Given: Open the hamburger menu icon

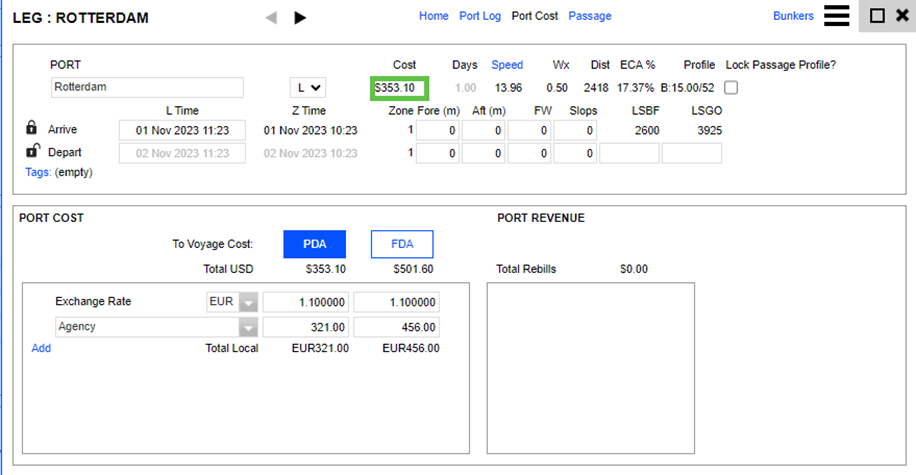Looking at the screenshot, I should pos(836,16).
